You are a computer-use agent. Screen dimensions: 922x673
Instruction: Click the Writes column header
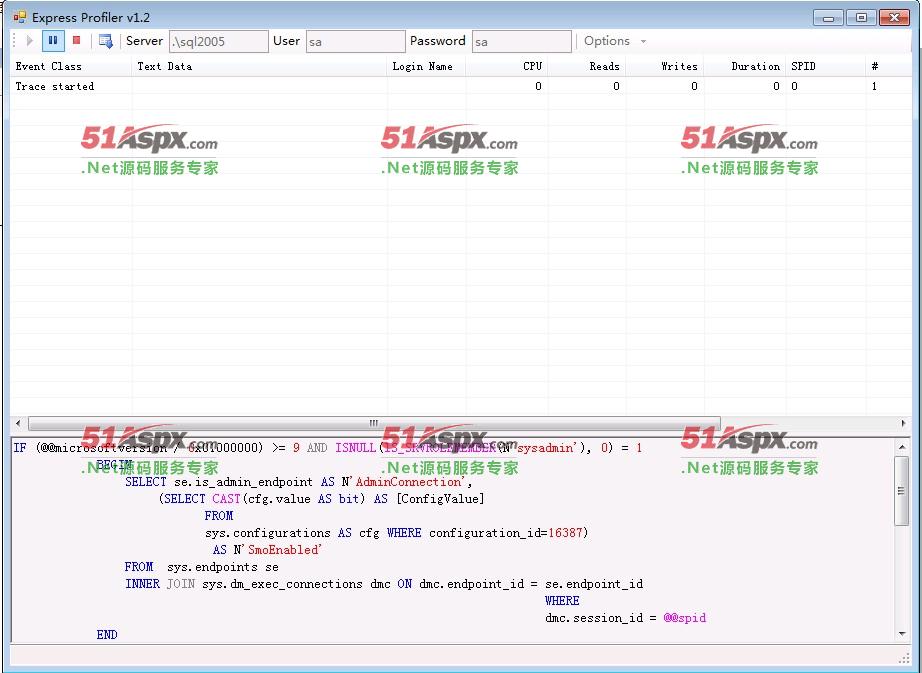664,66
